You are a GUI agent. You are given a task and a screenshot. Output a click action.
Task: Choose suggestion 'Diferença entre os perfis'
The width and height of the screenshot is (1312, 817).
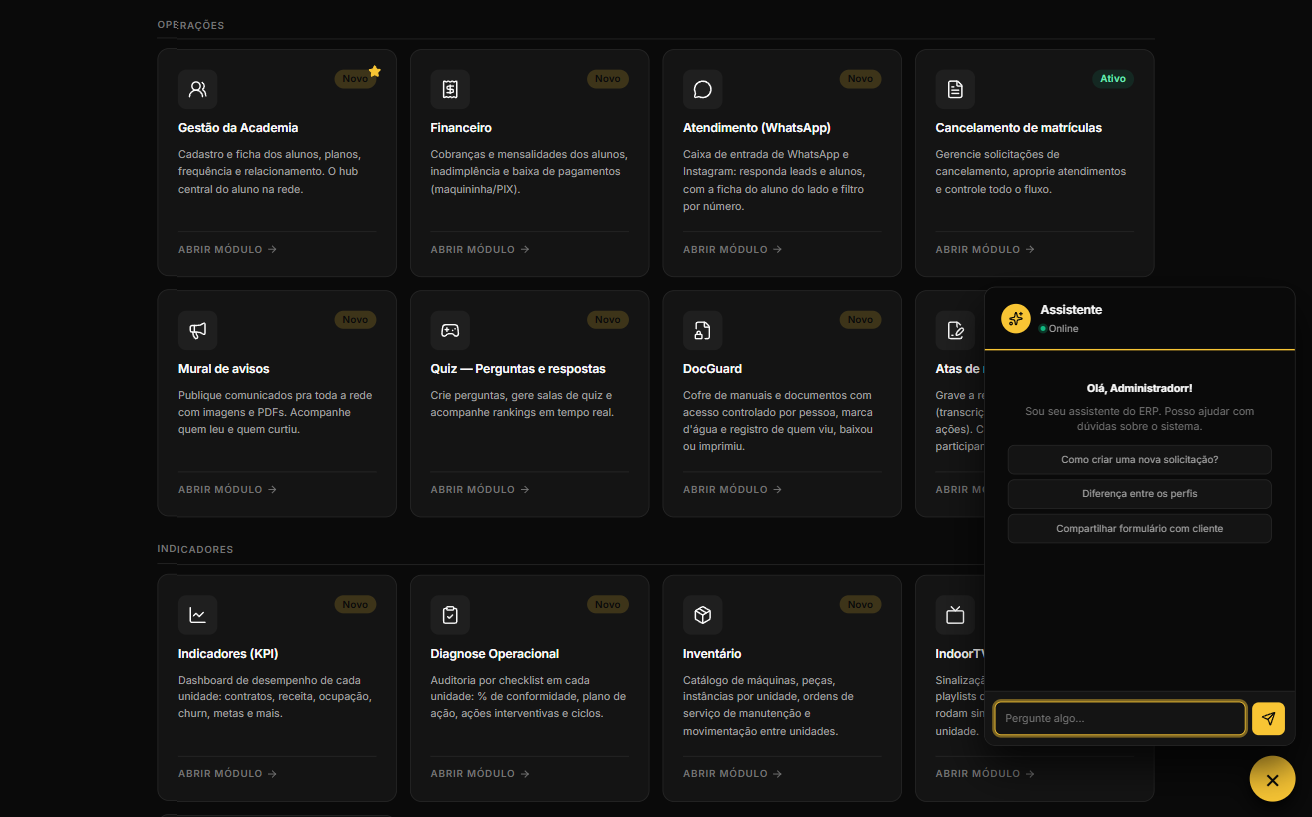pyautogui.click(x=1139, y=494)
